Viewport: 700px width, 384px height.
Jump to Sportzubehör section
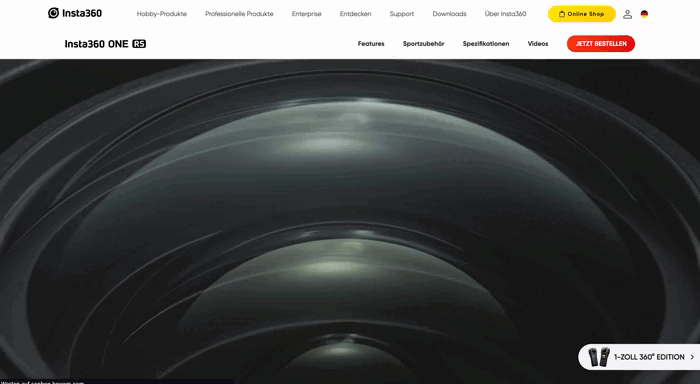pyautogui.click(x=424, y=44)
